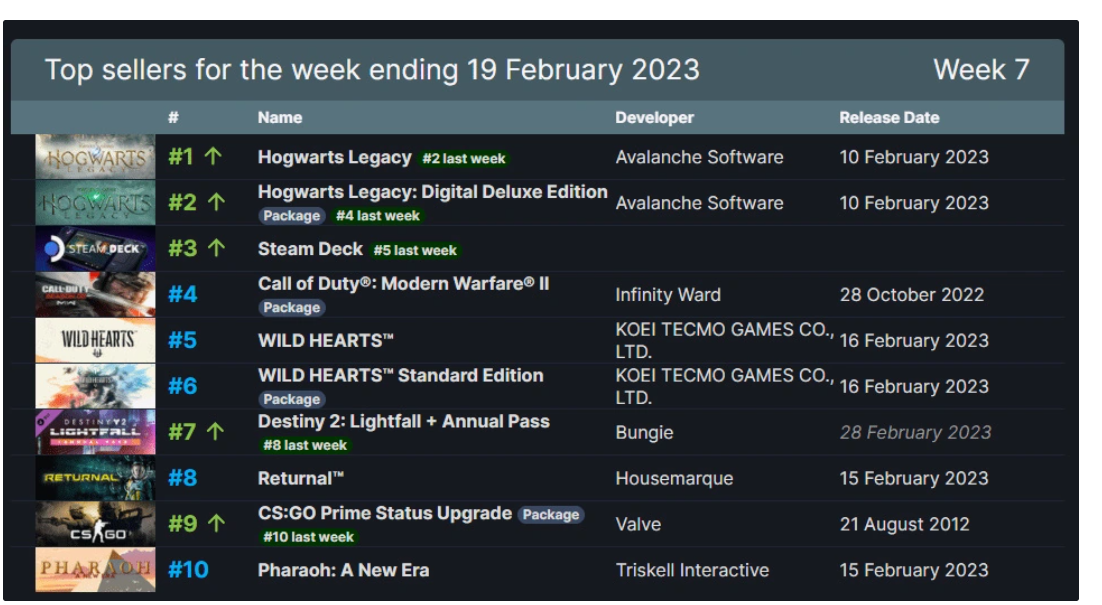Click the '#10 last week' badge
The height and width of the screenshot is (605, 1102).
tap(309, 537)
